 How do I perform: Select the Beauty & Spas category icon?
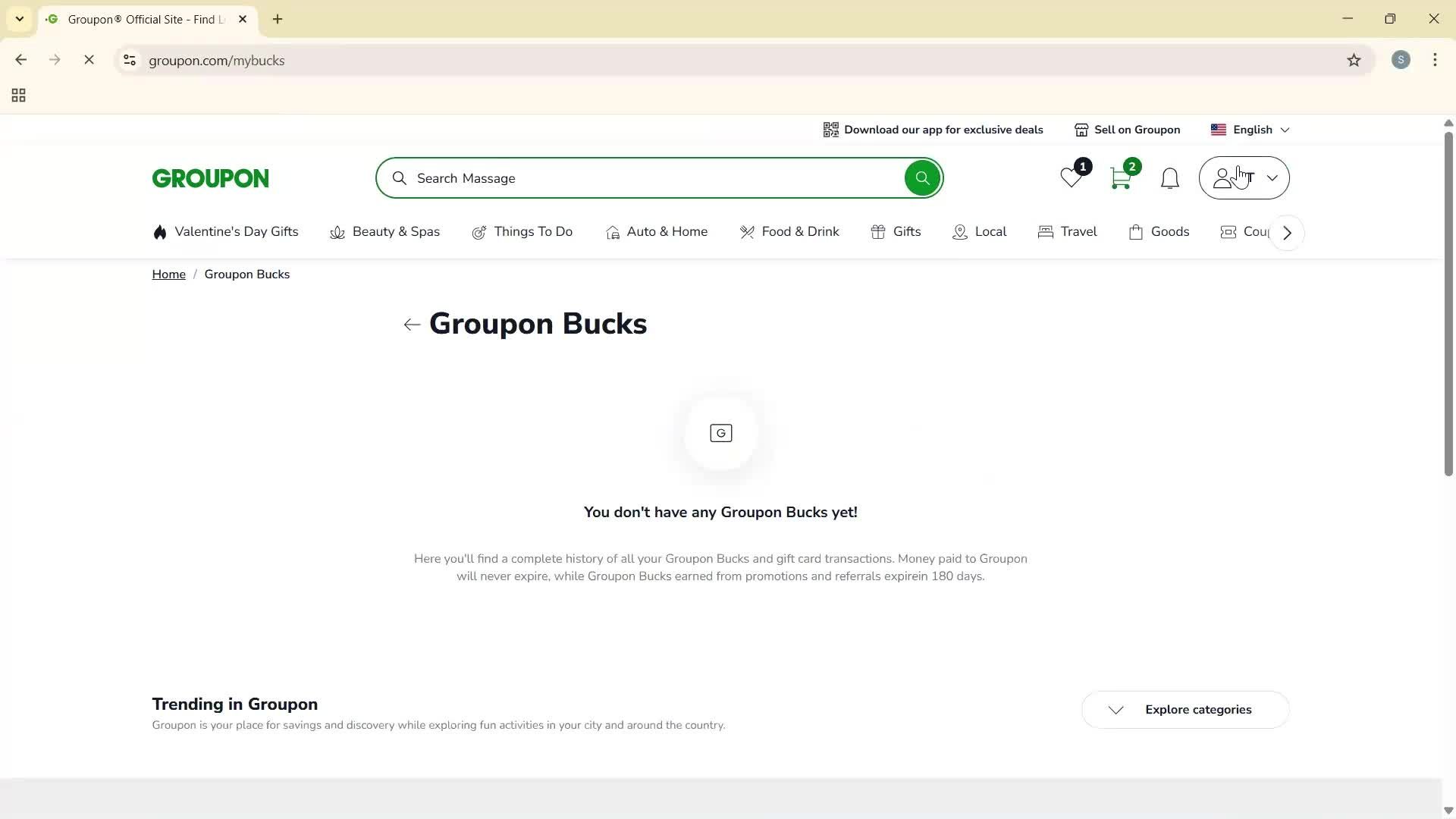337,232
